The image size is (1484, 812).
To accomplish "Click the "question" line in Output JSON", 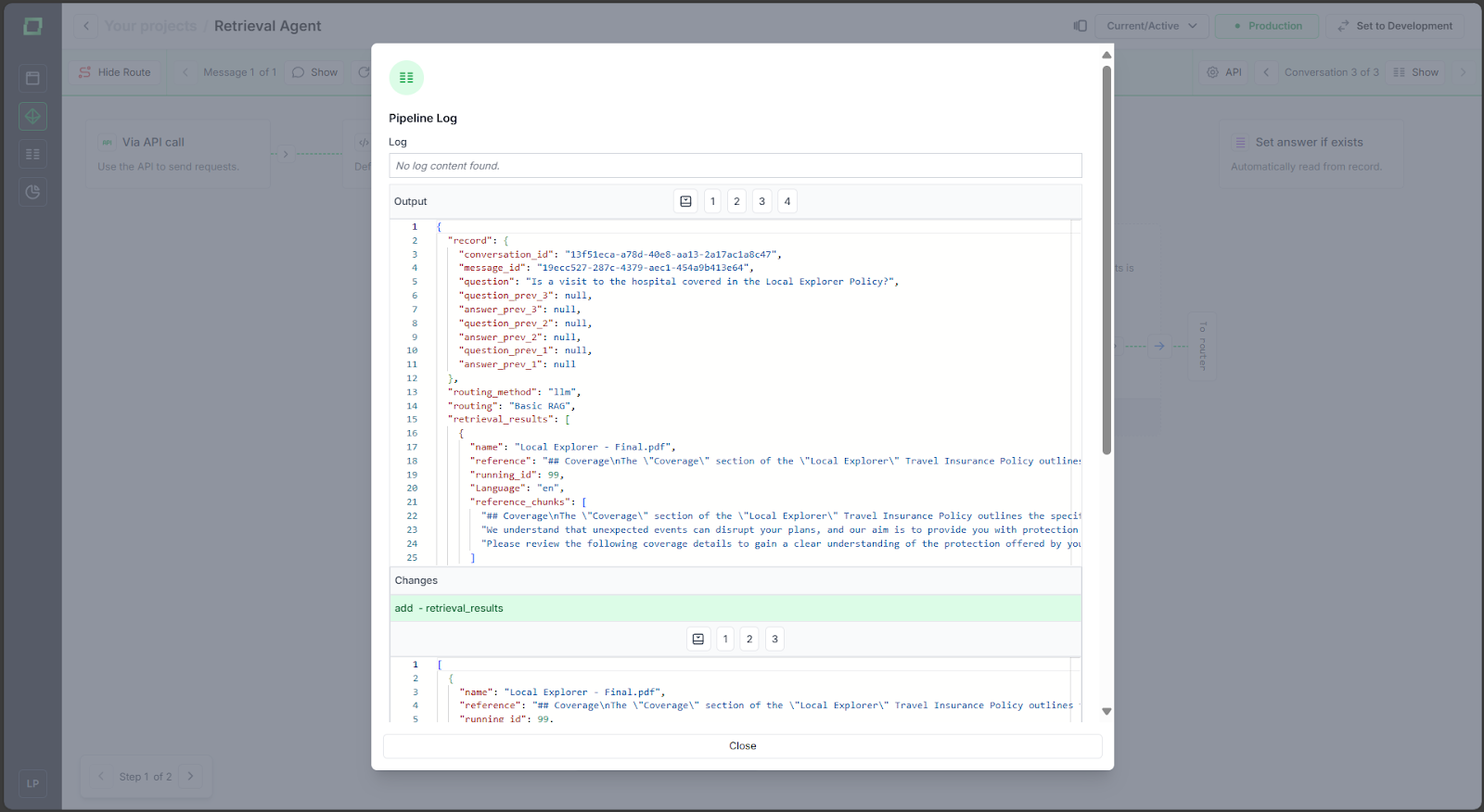I will click(x=678, y=282).
